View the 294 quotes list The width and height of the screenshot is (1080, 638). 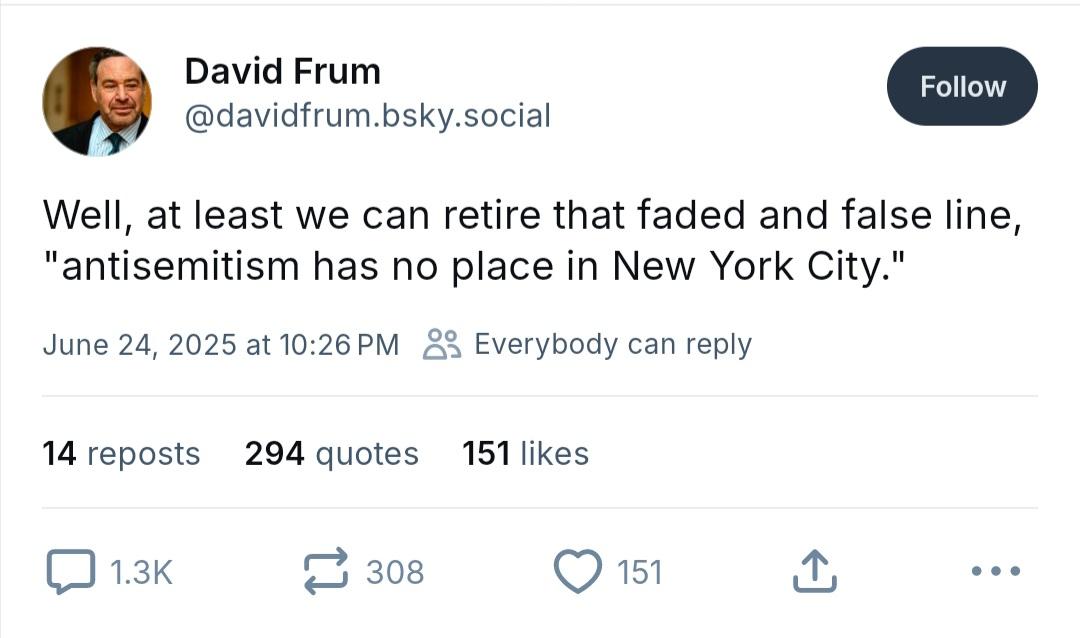331,453
